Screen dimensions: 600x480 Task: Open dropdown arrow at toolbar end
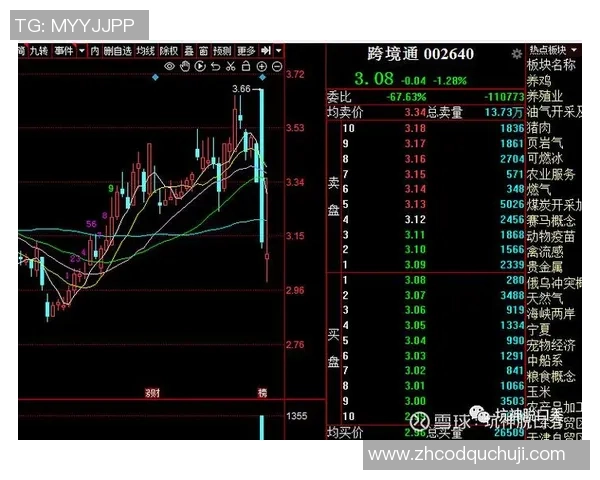[279, 51]
